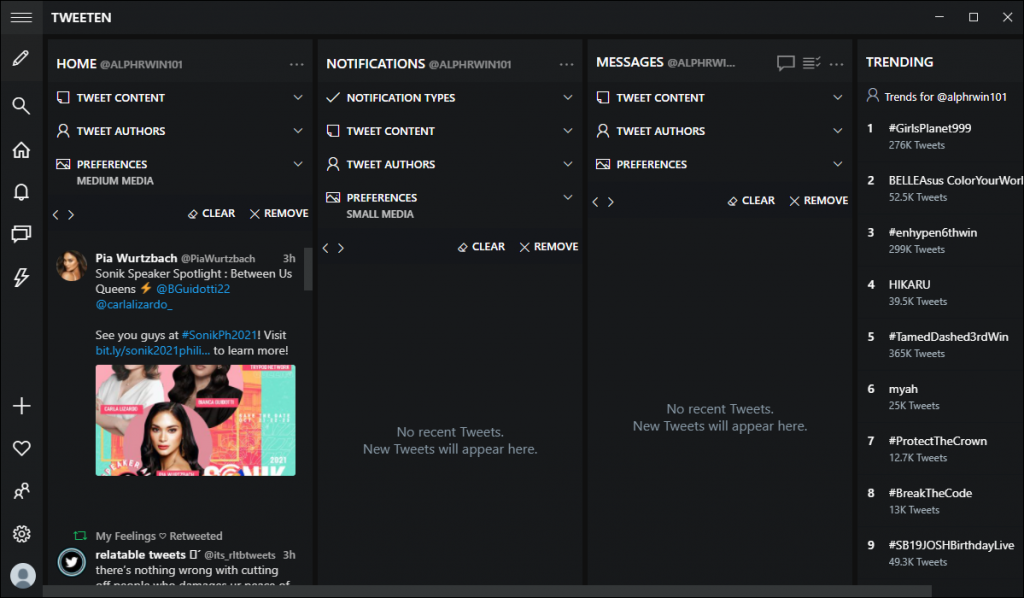
Task: Open Messages with the chat bubble icon
Action: [x=21, y=234]
